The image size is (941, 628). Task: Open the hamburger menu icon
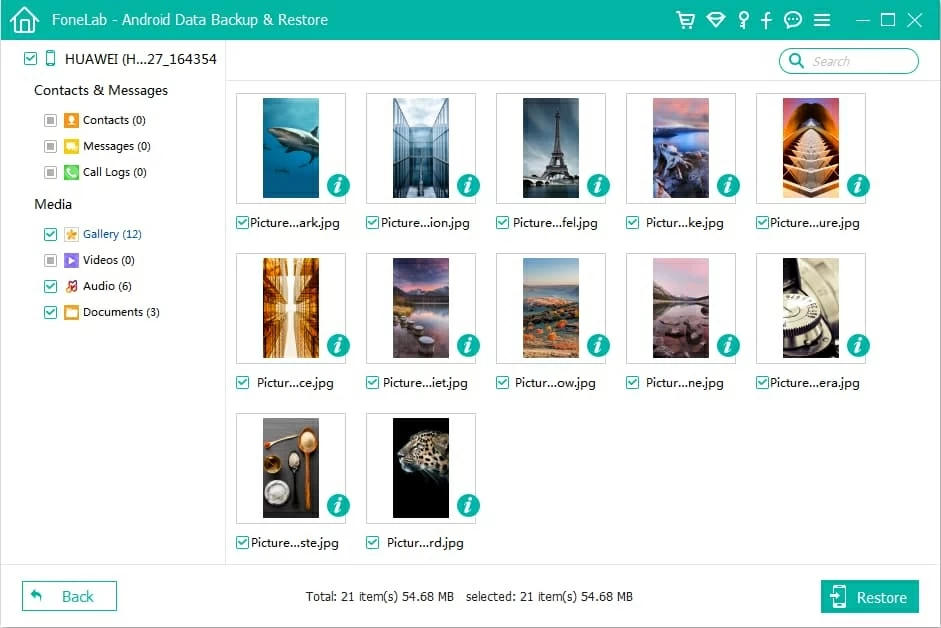click(x=822, y=20)
